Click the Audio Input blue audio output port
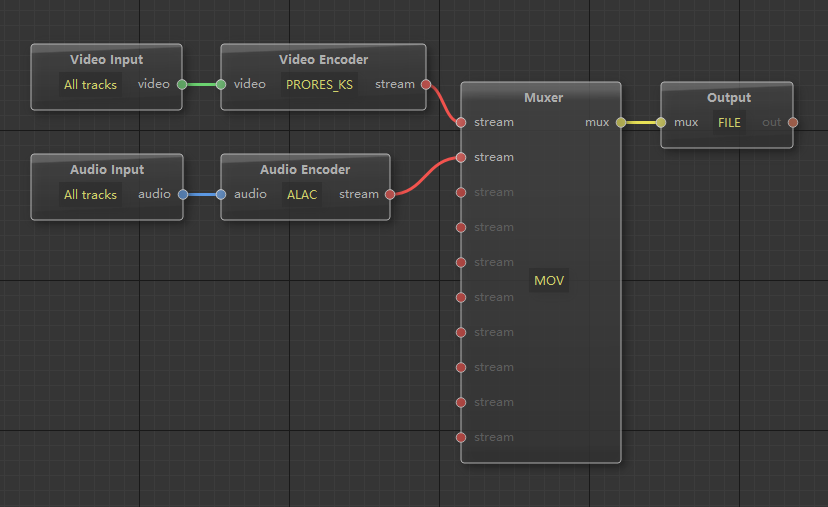 [x=182, y=195]
